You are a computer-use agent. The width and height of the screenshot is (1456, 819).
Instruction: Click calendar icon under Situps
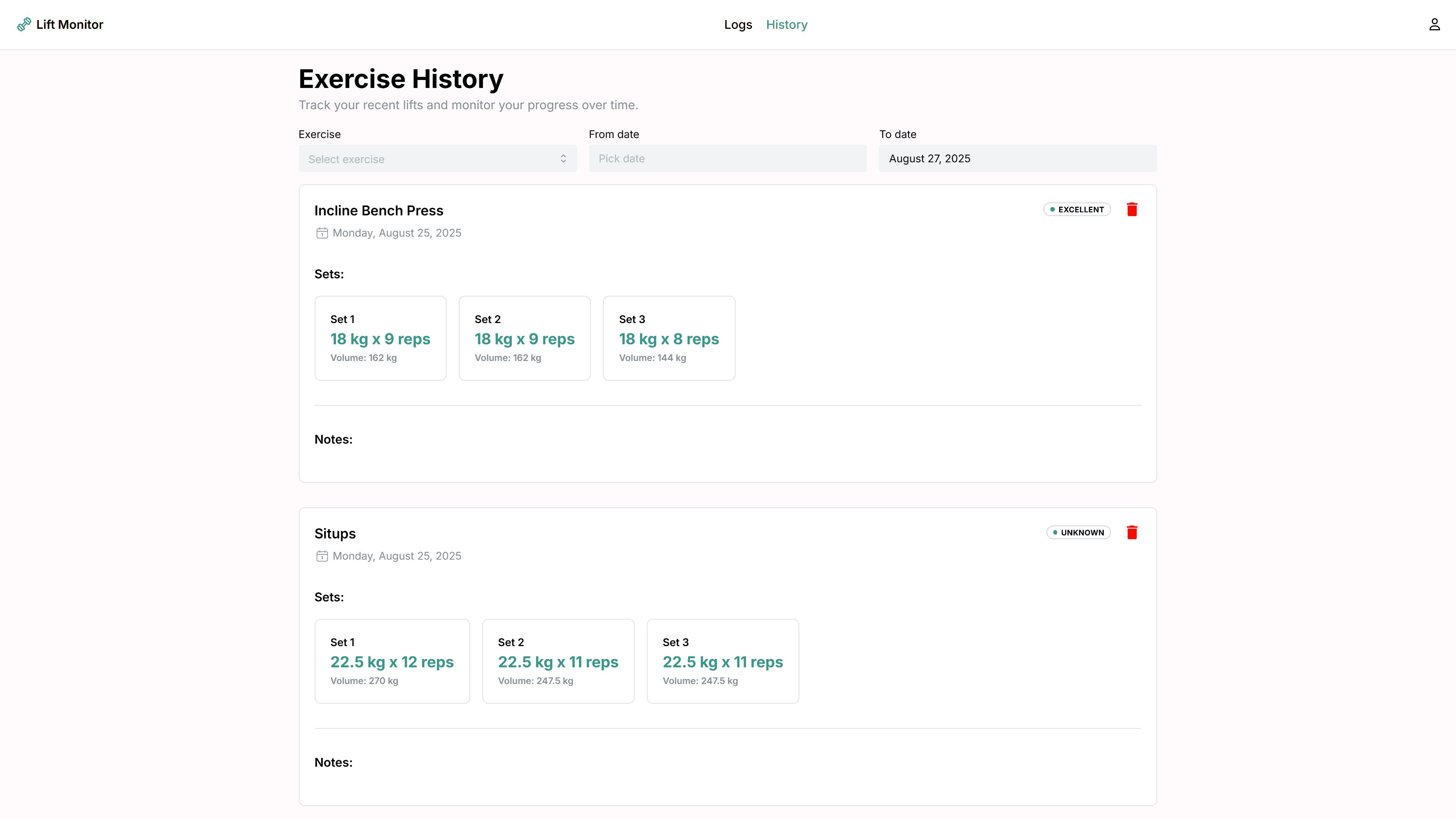point(322,556)
